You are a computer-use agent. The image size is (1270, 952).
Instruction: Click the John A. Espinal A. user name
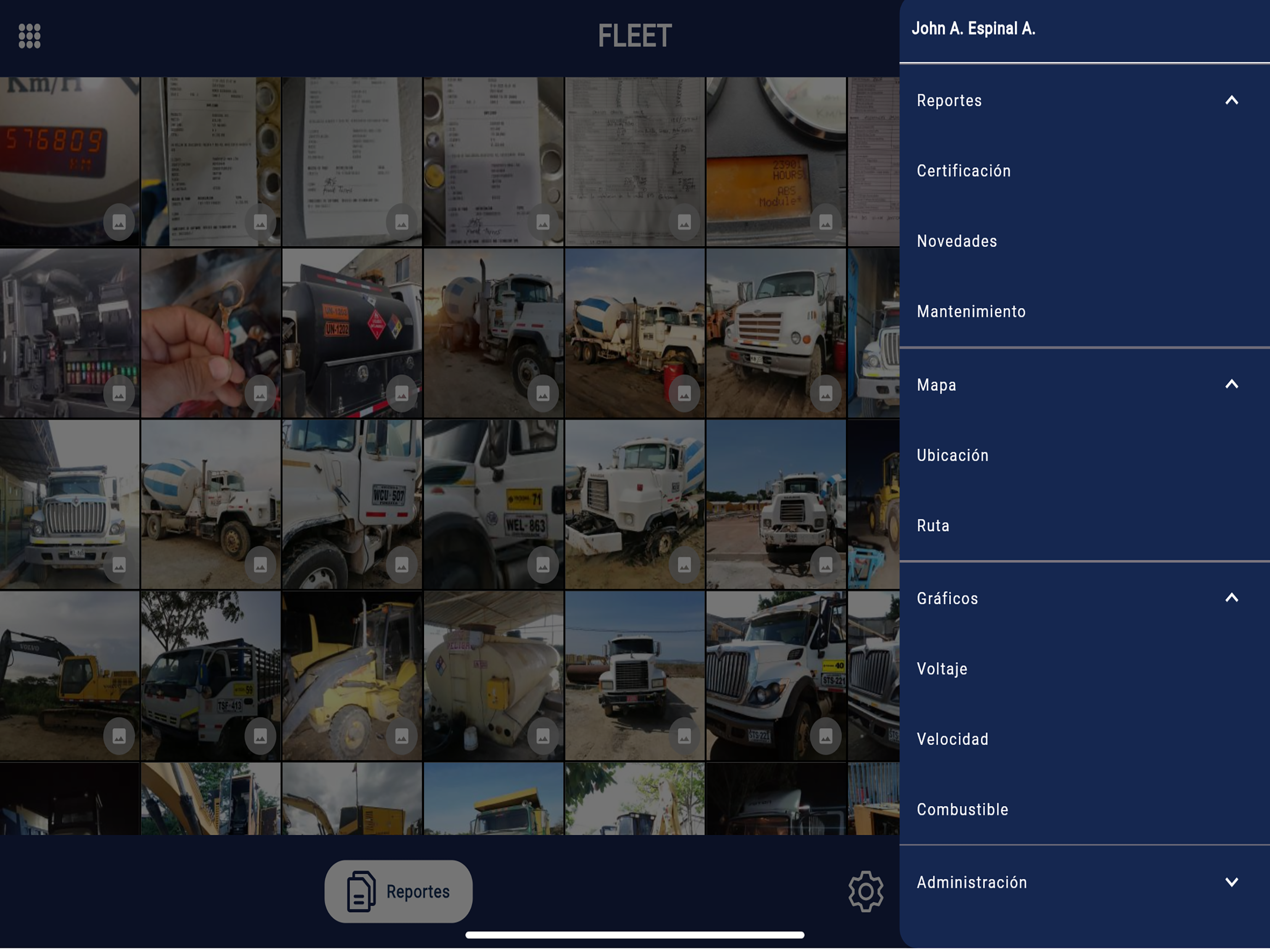pos(973,29)
